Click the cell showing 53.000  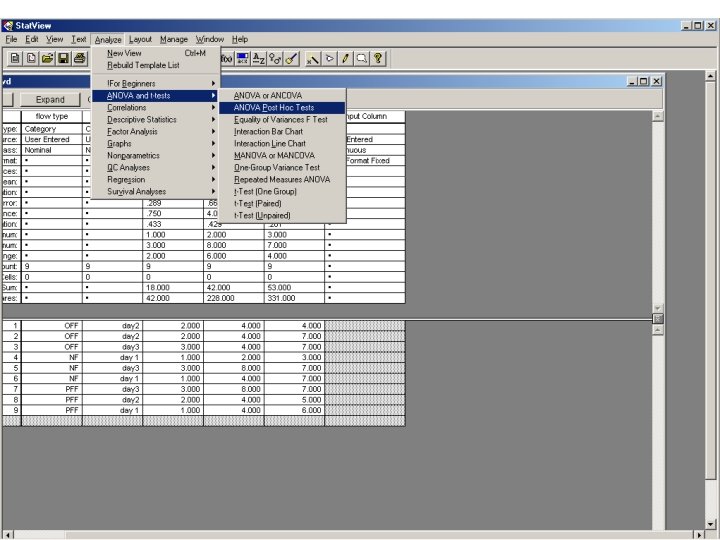(294, 287)
